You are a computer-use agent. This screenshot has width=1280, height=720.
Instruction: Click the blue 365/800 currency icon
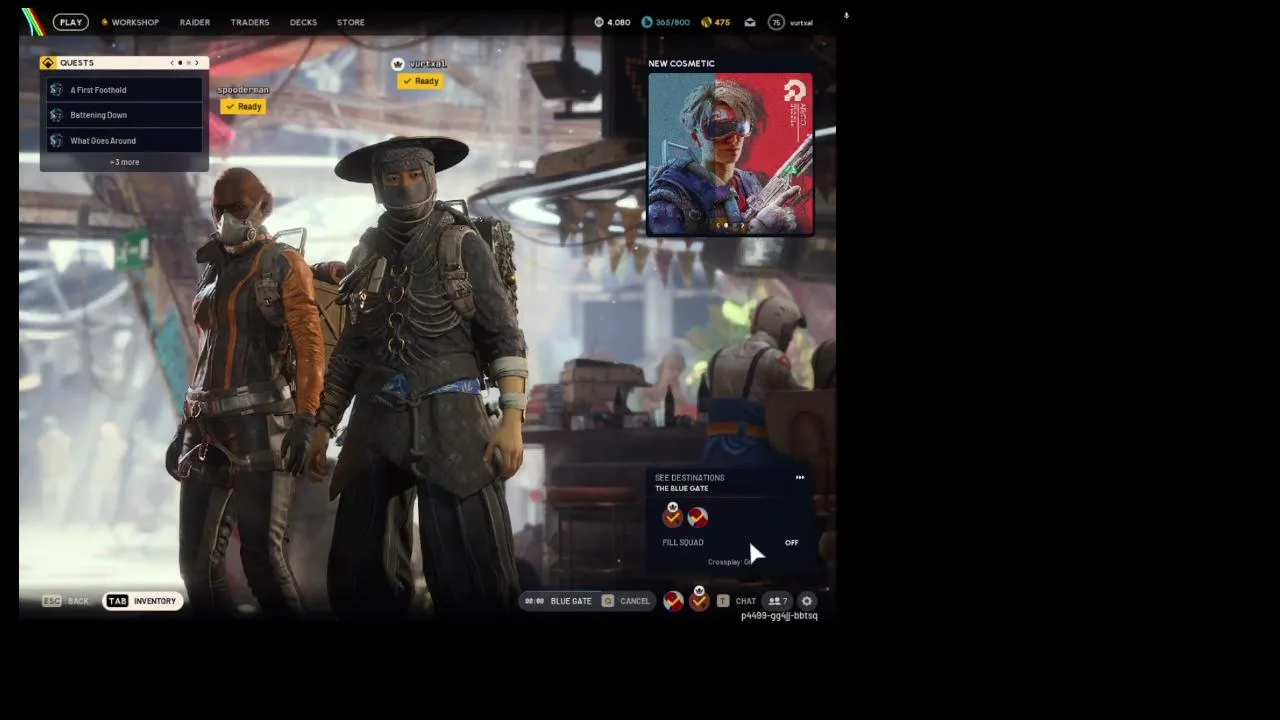pos(647,22)
